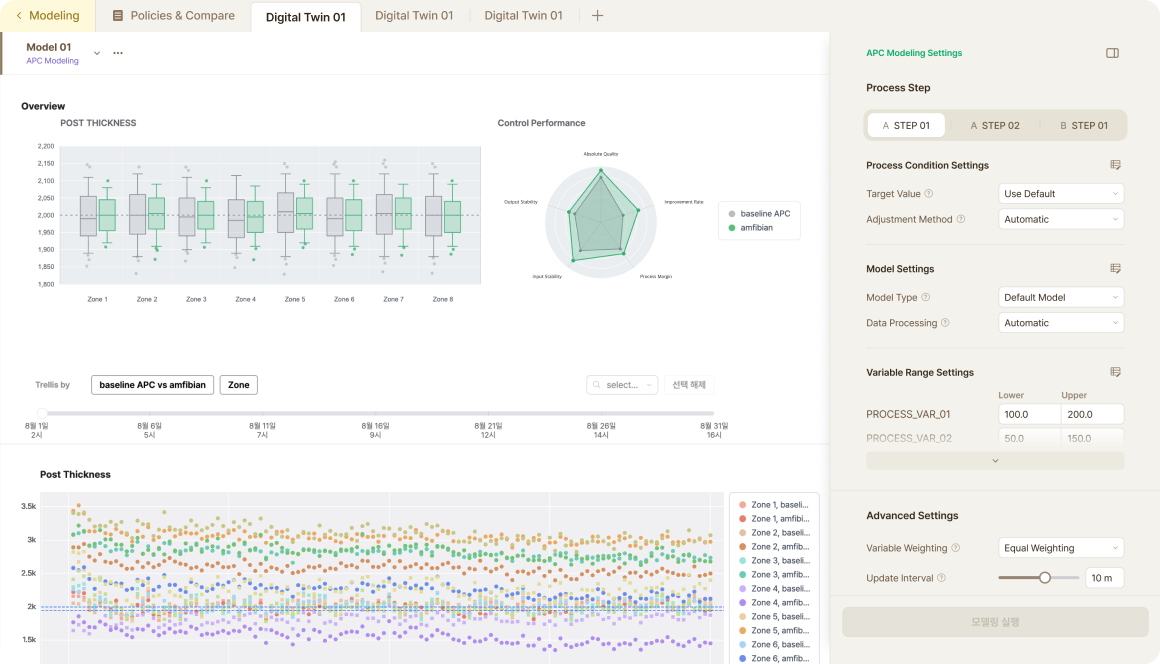Click the 모델링 실행 button

995,622
